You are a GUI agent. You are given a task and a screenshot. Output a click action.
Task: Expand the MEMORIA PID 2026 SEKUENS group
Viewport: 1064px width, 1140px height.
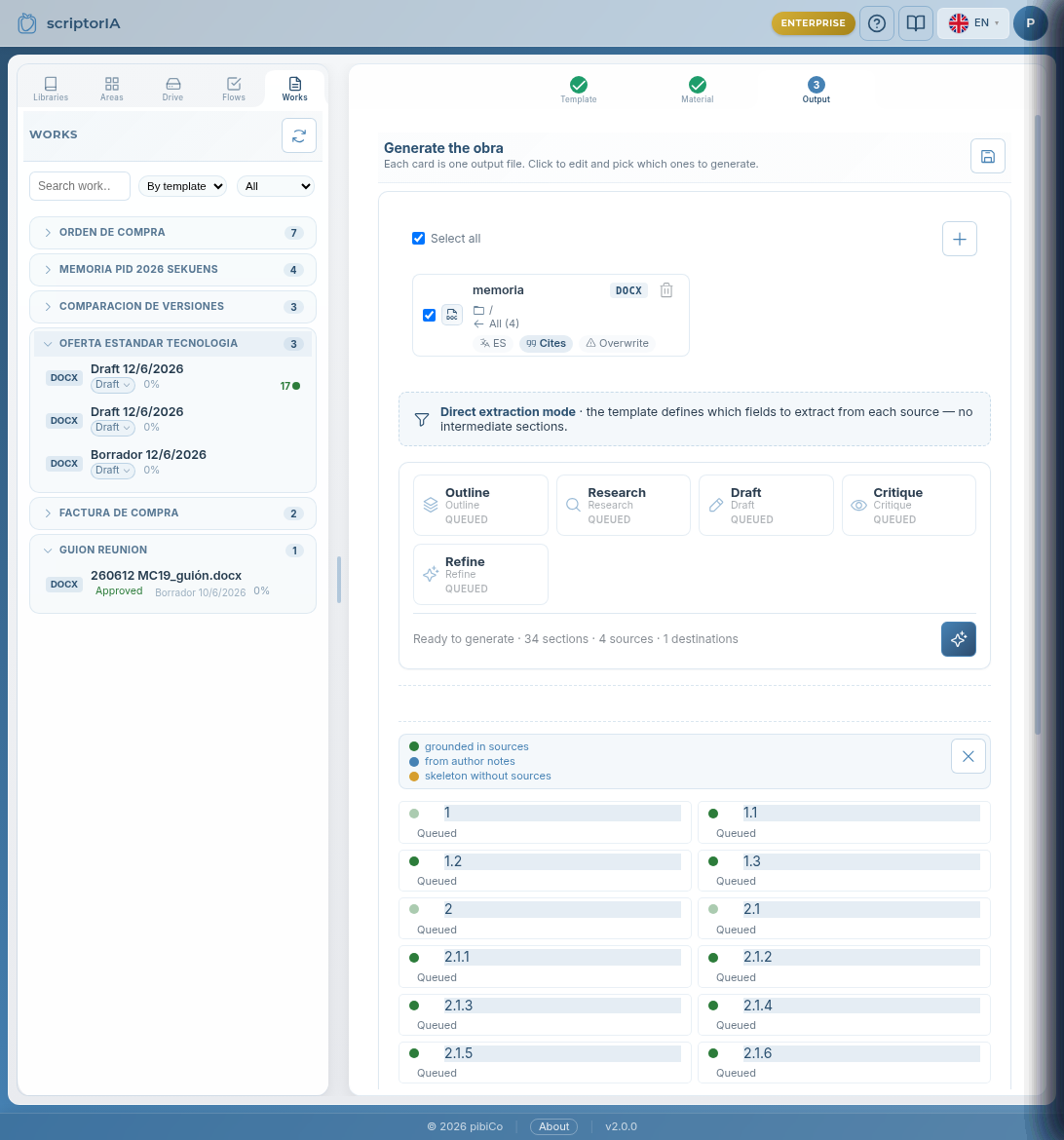click(x=173, y=270)
